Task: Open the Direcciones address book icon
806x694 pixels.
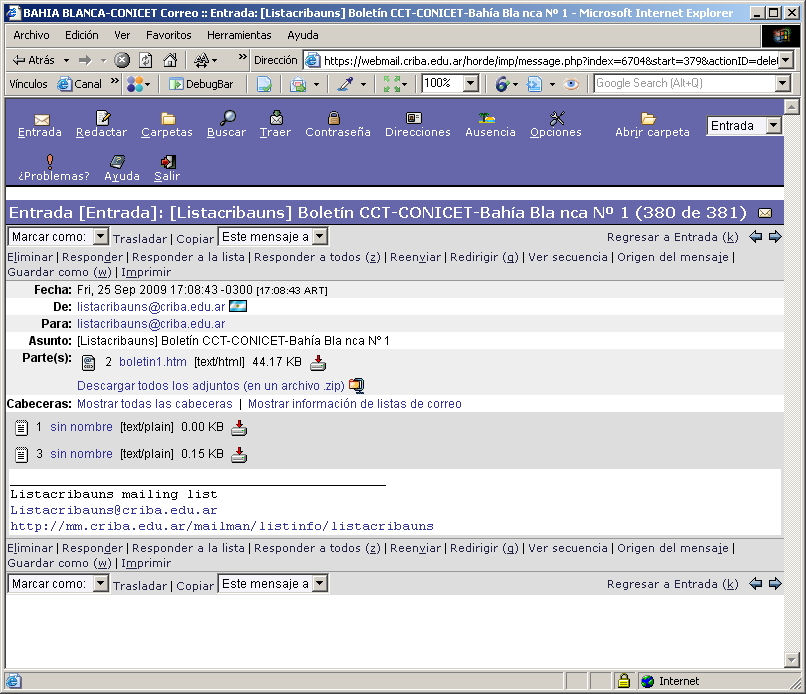Action: coord(416,118)
